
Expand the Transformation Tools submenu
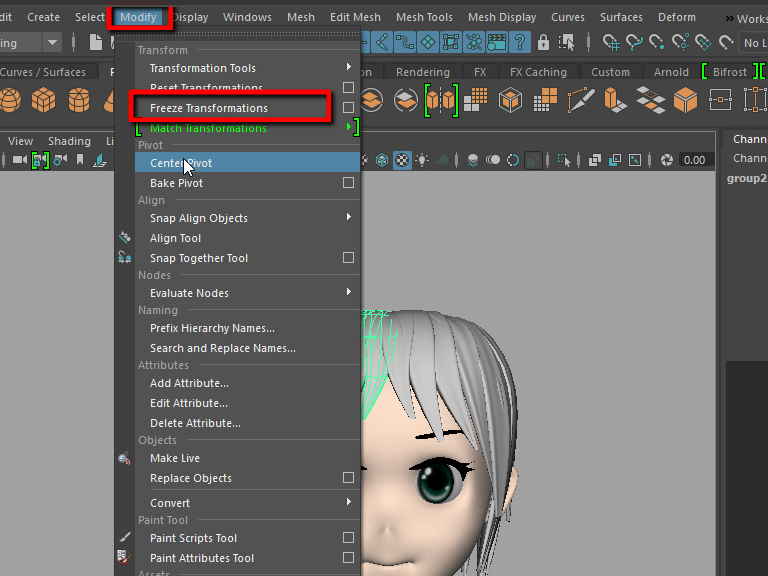[x=348, y=68]
